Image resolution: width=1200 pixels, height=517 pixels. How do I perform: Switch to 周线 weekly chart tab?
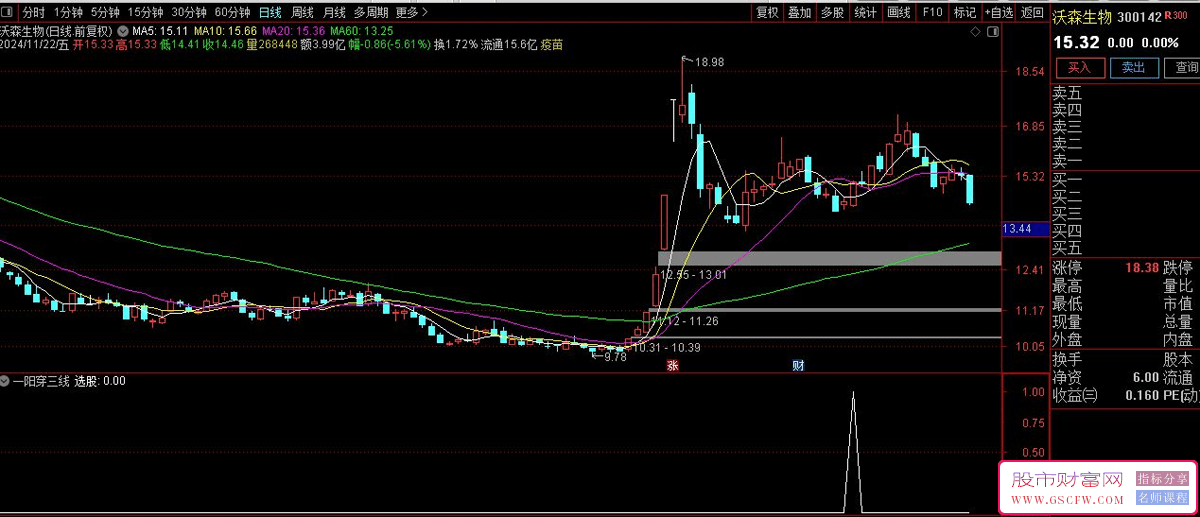tap(303, 12)
